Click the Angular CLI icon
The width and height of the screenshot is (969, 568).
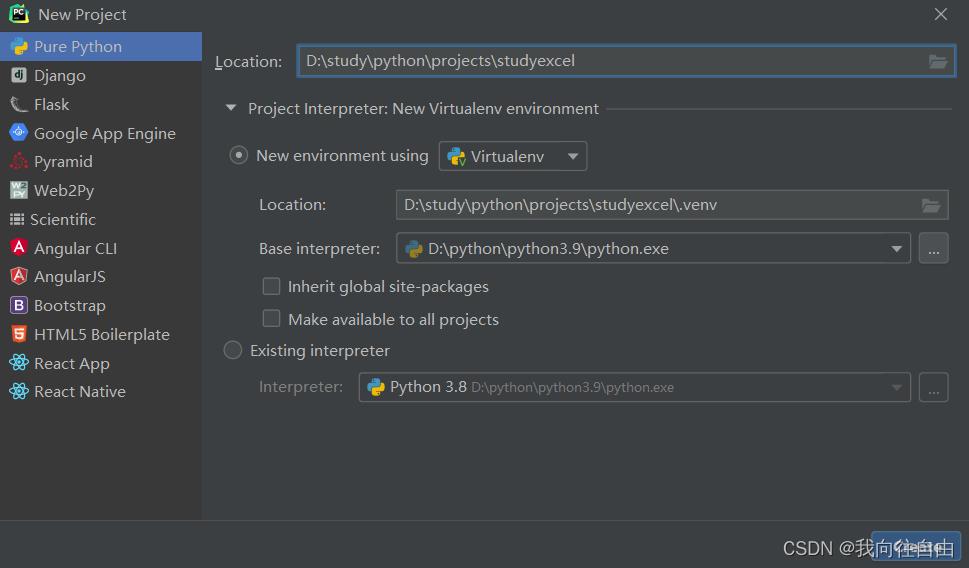click(18, 248)
